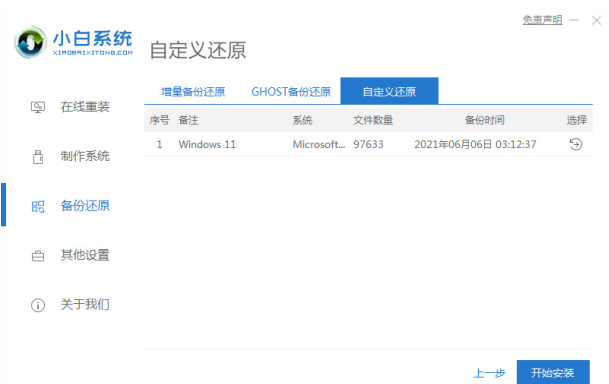Select the Windows 11 backup row
Image resolution: width=609 pixels, height=384 pixels.
pos(368,144)
